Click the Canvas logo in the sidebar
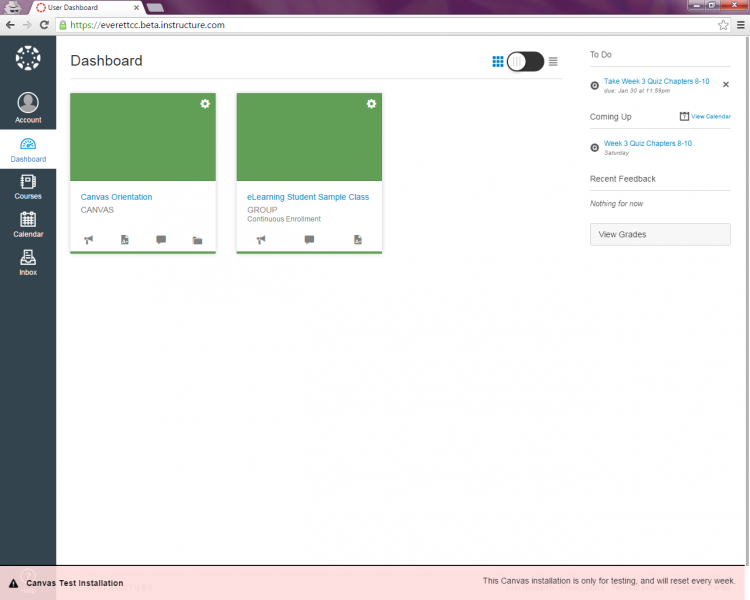The width and height of the screenshot is (750, 600). (28, 58)
